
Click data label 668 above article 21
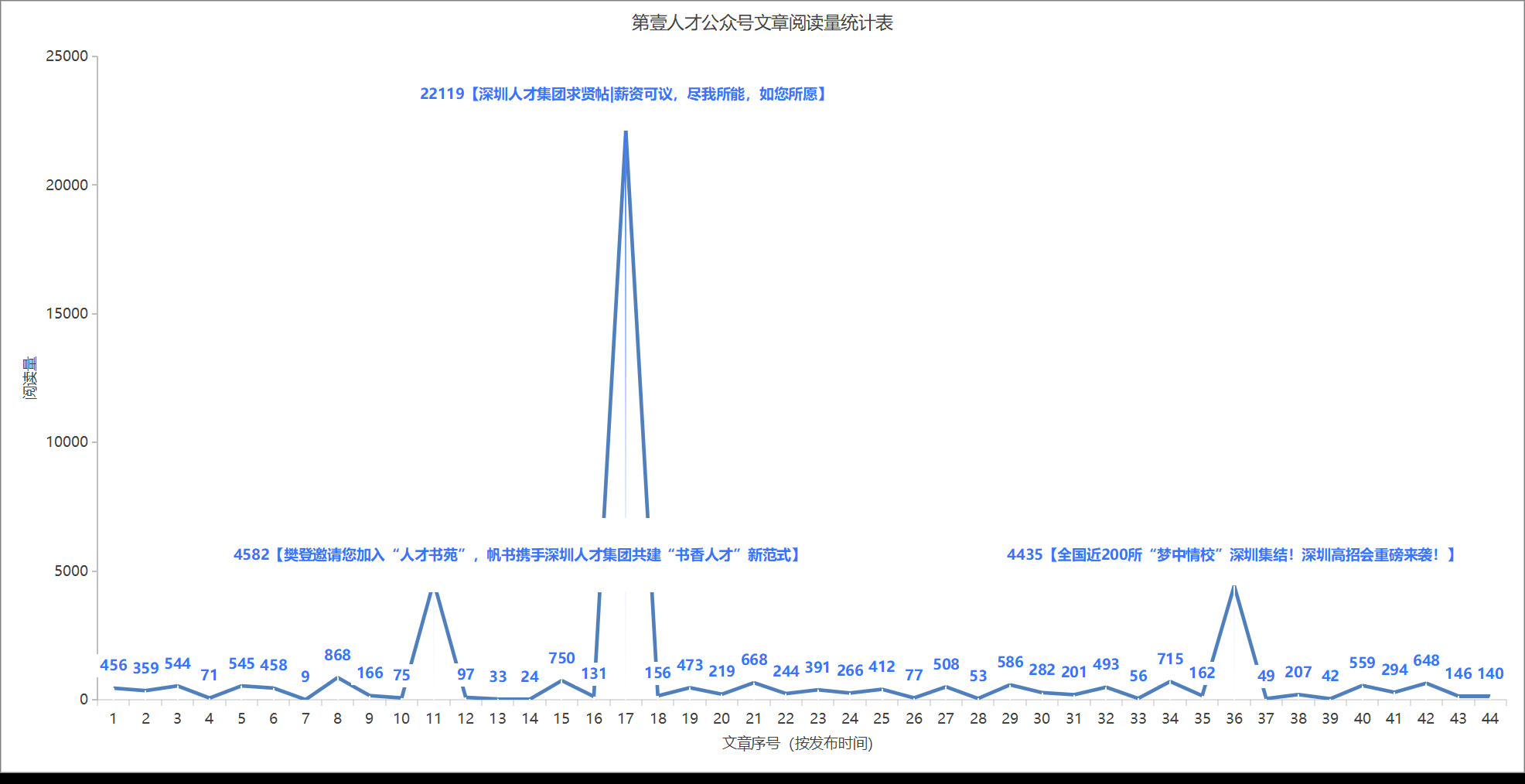(x=754, y=660)
